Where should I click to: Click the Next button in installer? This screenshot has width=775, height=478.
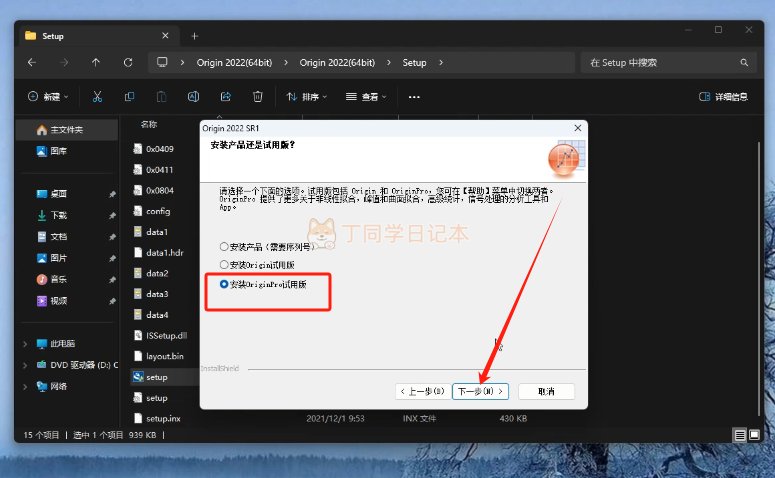pos(480,391)
